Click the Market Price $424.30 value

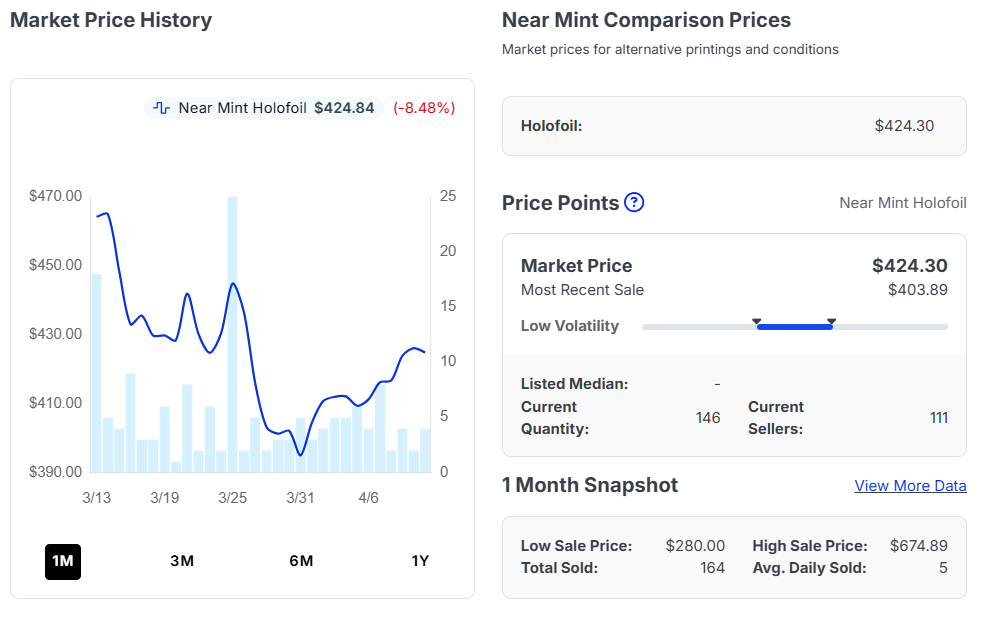click(909, 266)
